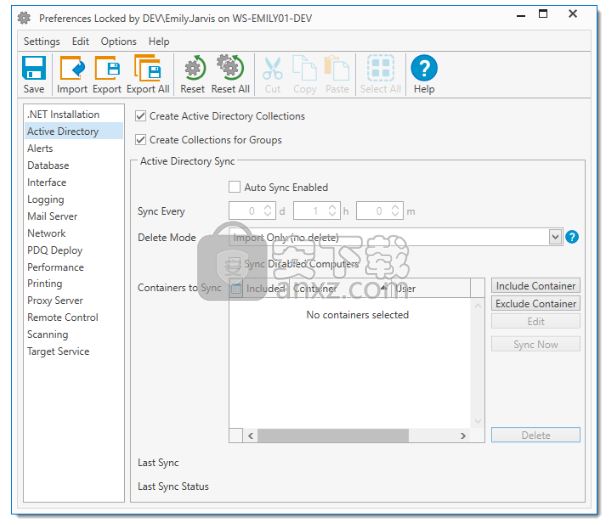The image size is (610, 525).
Task: Click the Copy toolbar icon
Action: tap(305, 68)
